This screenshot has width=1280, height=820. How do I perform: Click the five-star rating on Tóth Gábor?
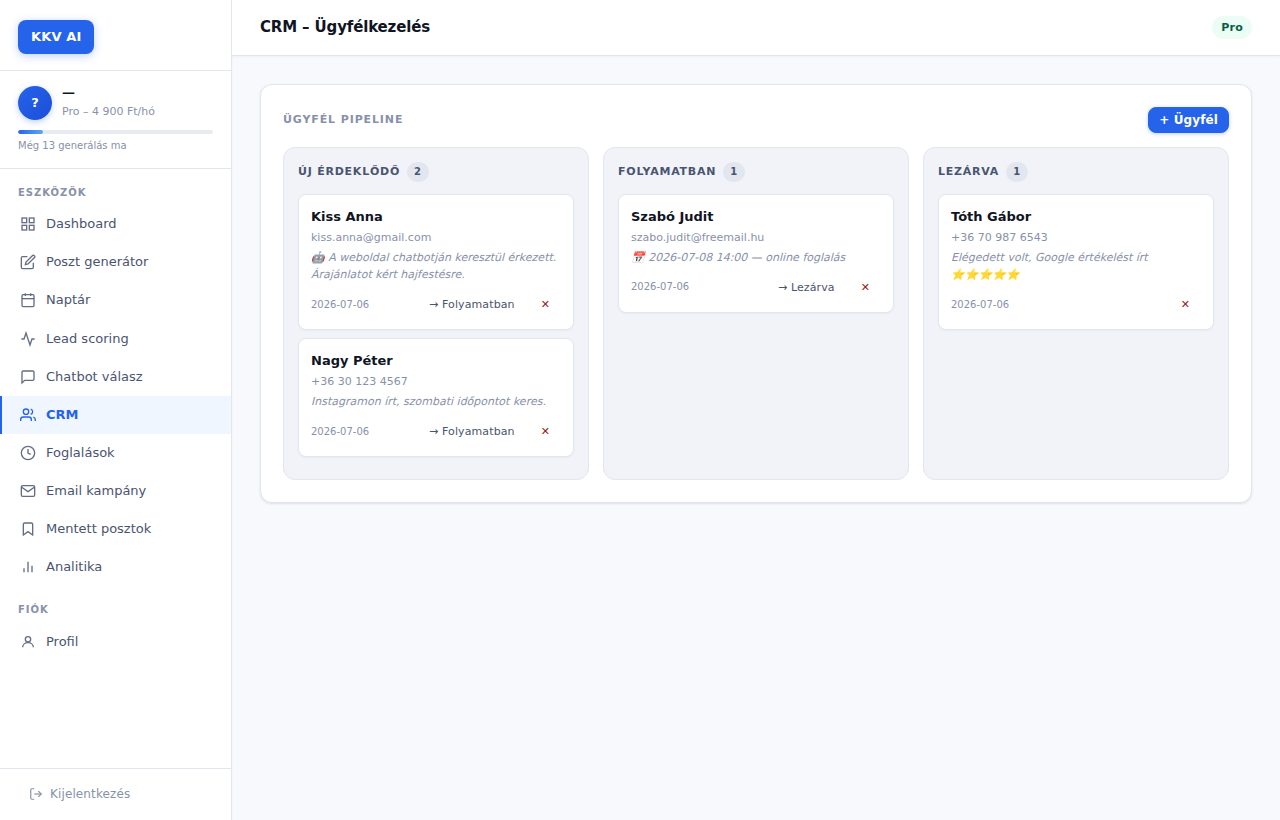986,274
